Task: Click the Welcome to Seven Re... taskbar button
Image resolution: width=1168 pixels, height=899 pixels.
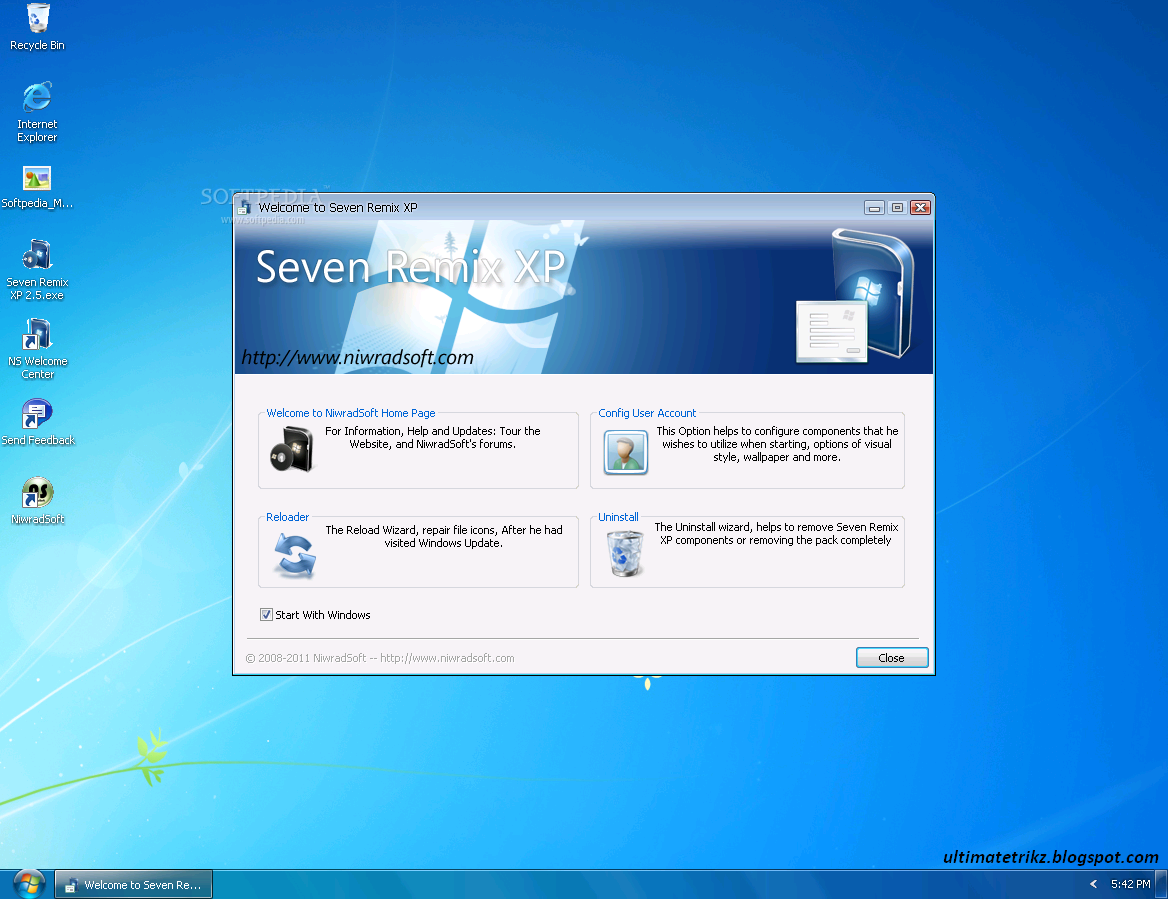Action: 134,884
